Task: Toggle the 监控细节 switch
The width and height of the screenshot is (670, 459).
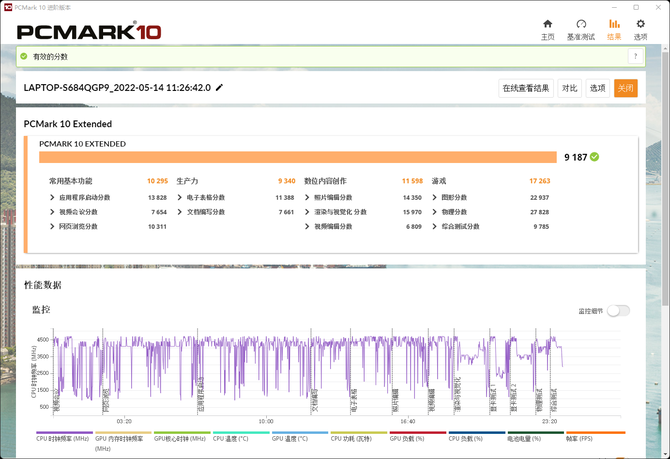Action: coord(618,311)
